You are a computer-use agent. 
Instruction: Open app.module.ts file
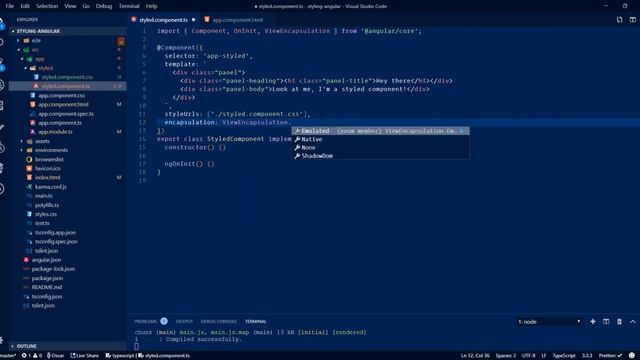pos(56,132)
